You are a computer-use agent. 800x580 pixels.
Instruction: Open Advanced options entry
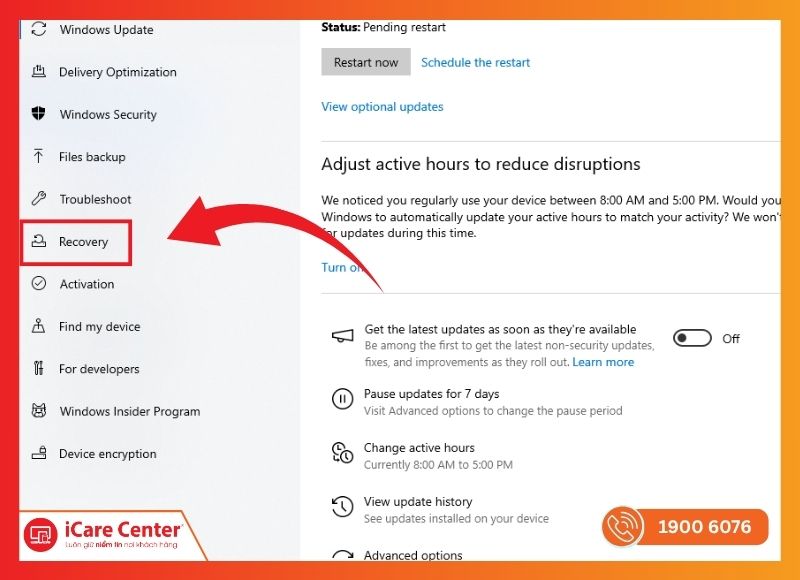coord(413,554)
